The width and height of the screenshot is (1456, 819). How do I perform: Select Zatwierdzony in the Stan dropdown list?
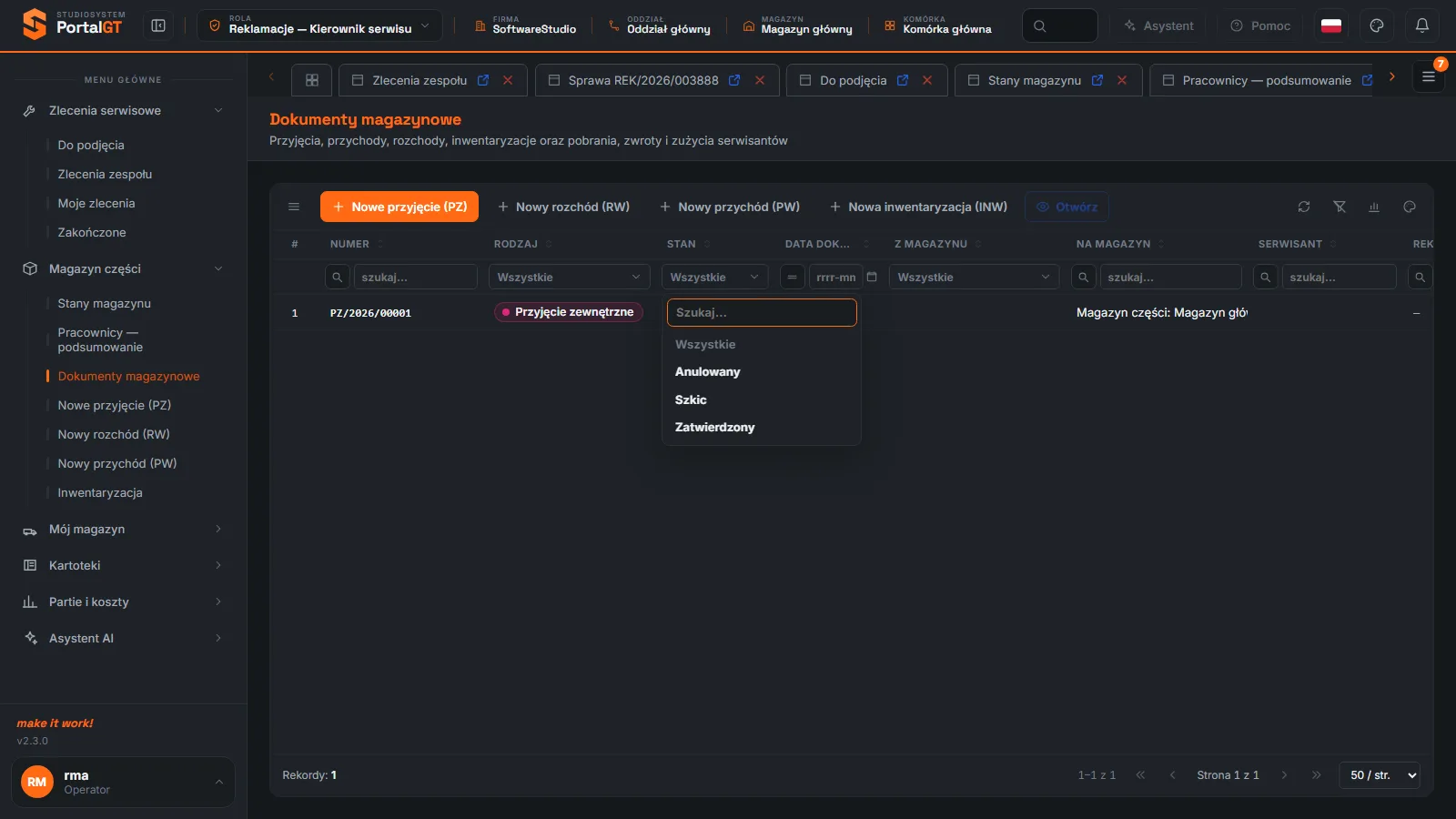click(x=762, y=427)
